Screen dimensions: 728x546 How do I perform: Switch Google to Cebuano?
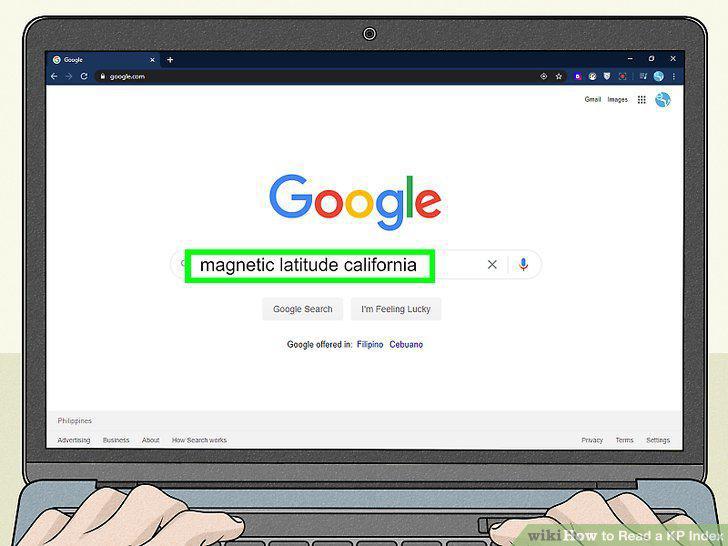406,344
